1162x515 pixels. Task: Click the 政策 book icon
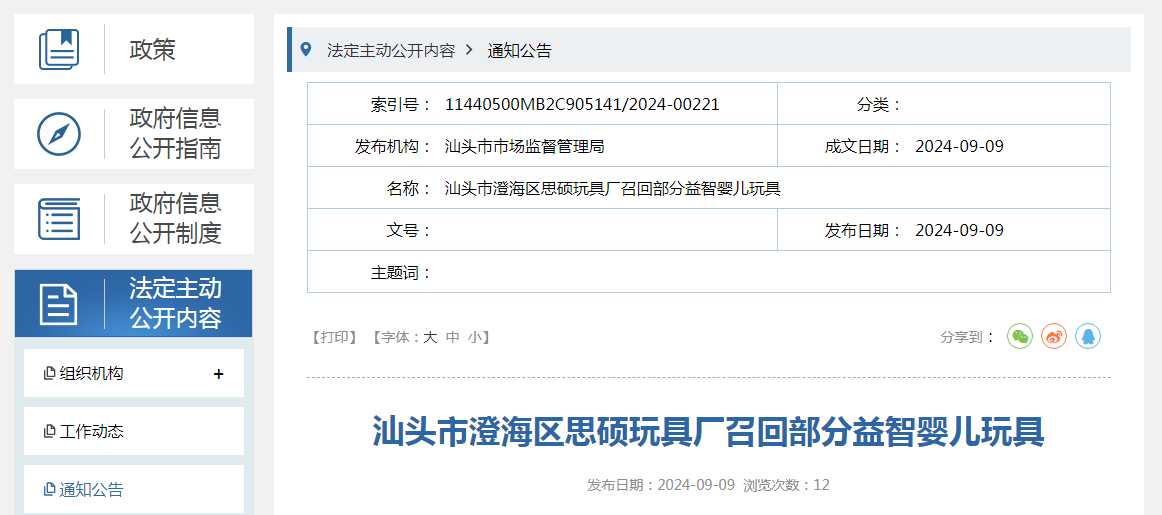[59, 49]
